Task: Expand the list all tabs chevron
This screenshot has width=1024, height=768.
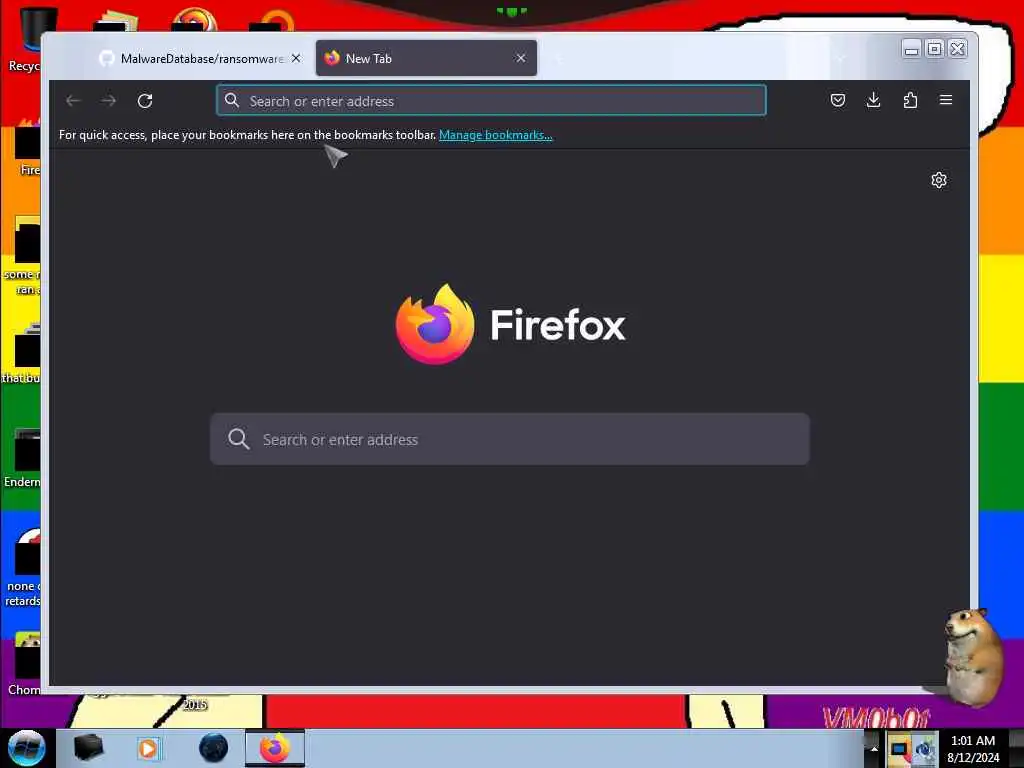Action: (840, 59)
